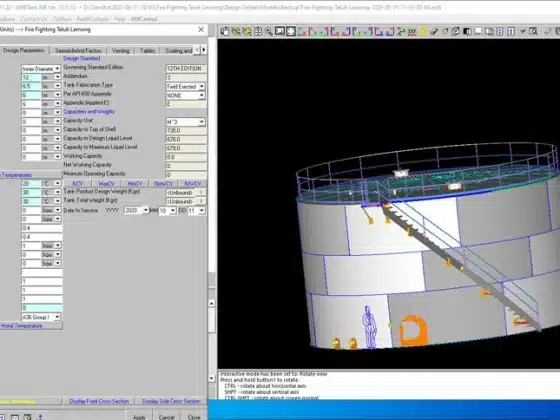Select the orange manway on the tank model
Screen dimensions: 560x420
(413, 331)
